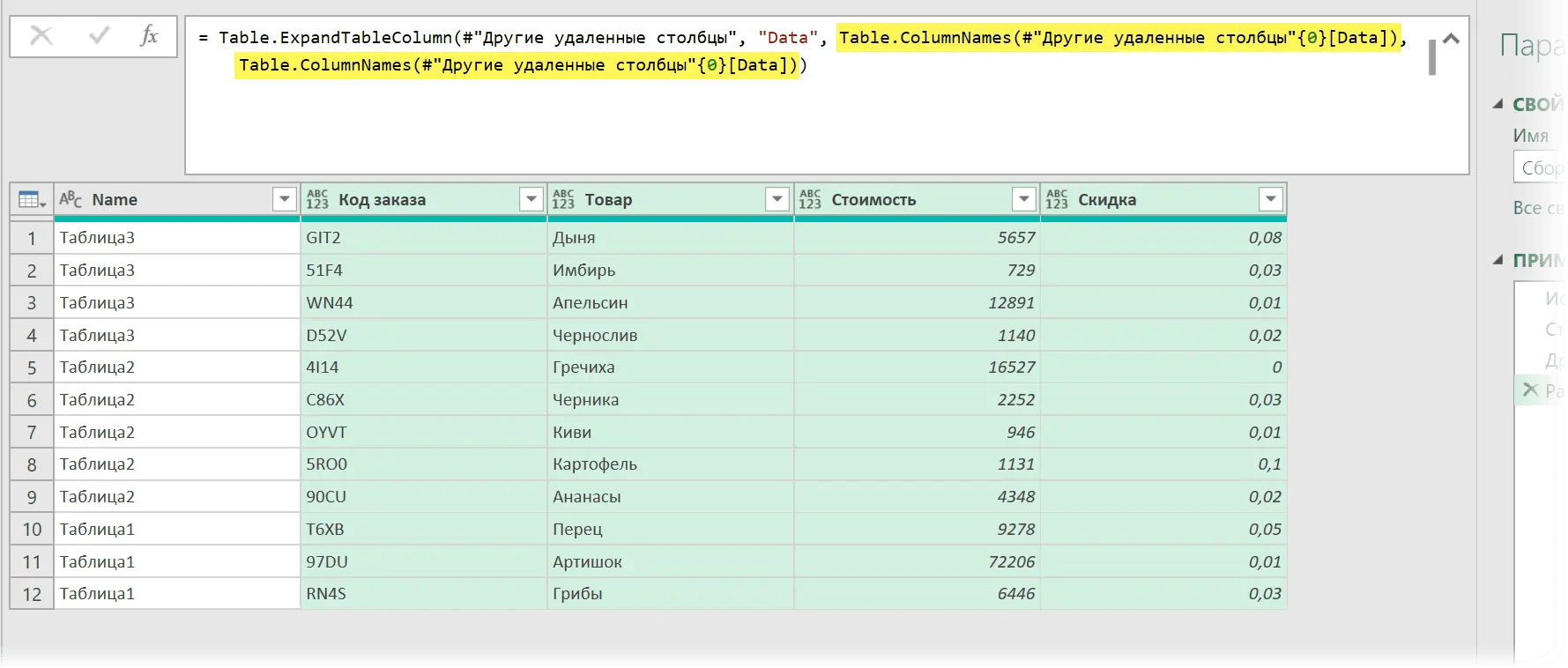Click cell OYVT

[x=424, y=433]
